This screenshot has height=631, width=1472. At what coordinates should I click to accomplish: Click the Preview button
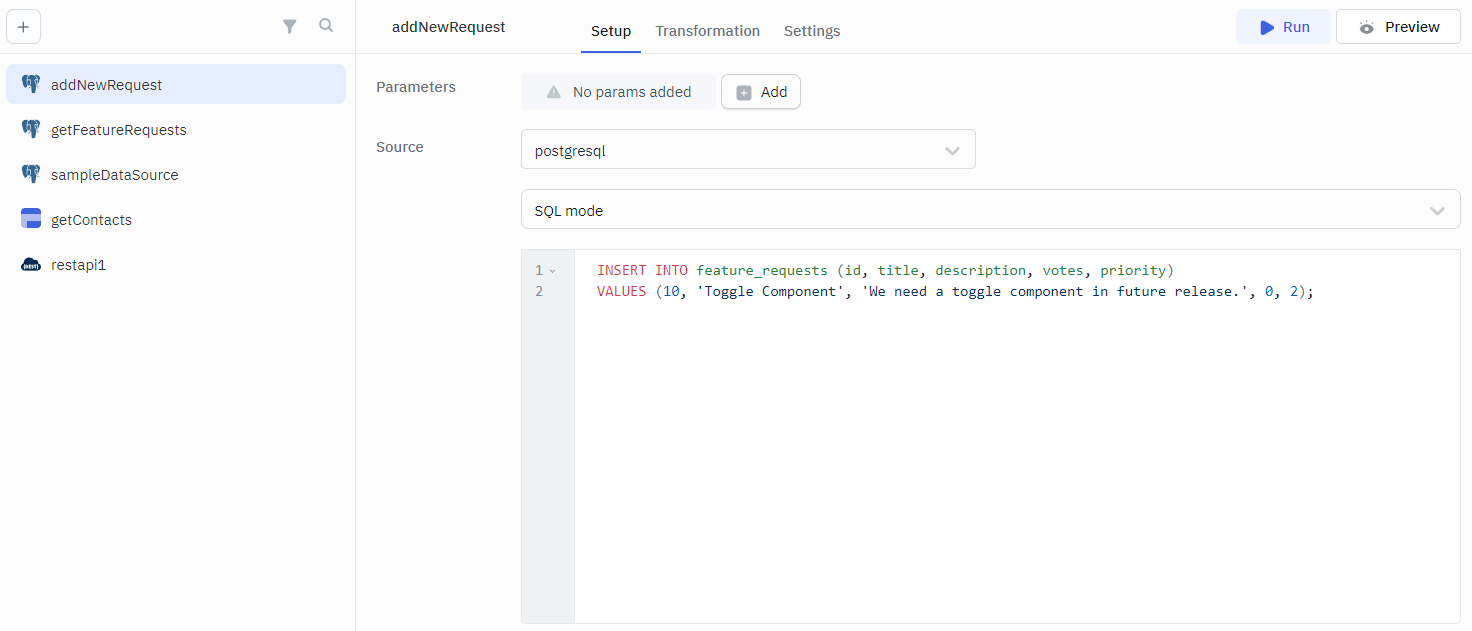coord(1398,27)
